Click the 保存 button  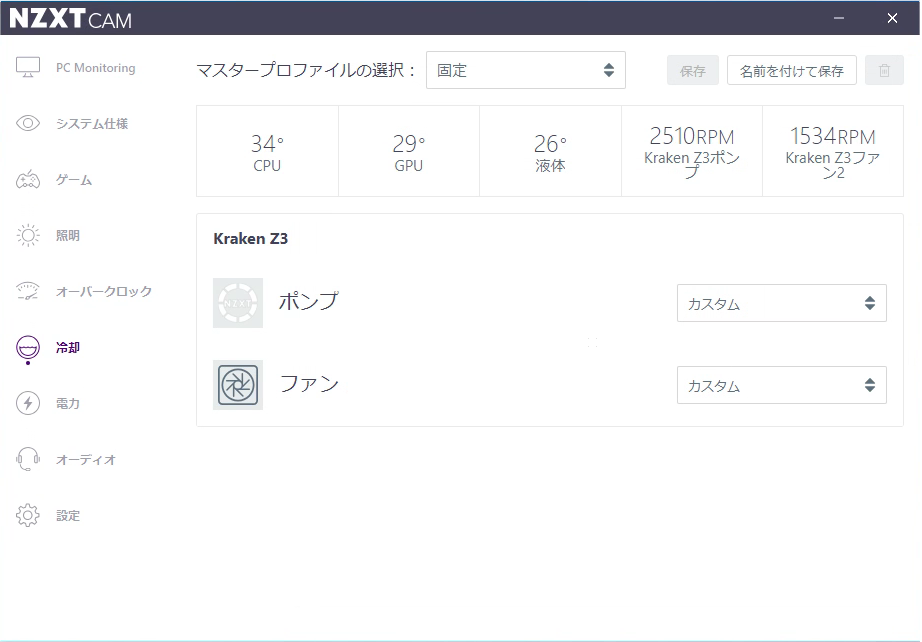click(x=693, y=71)
